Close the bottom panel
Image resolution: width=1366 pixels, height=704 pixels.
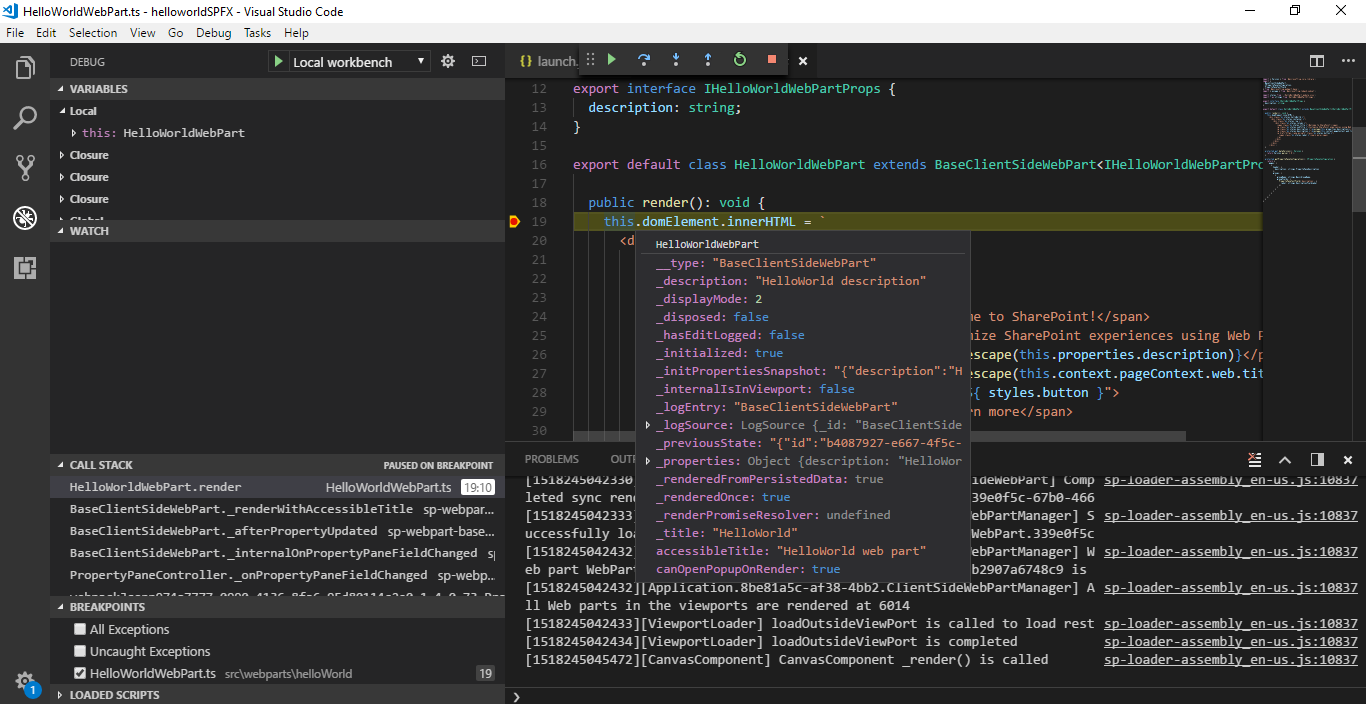(1346, 459)
